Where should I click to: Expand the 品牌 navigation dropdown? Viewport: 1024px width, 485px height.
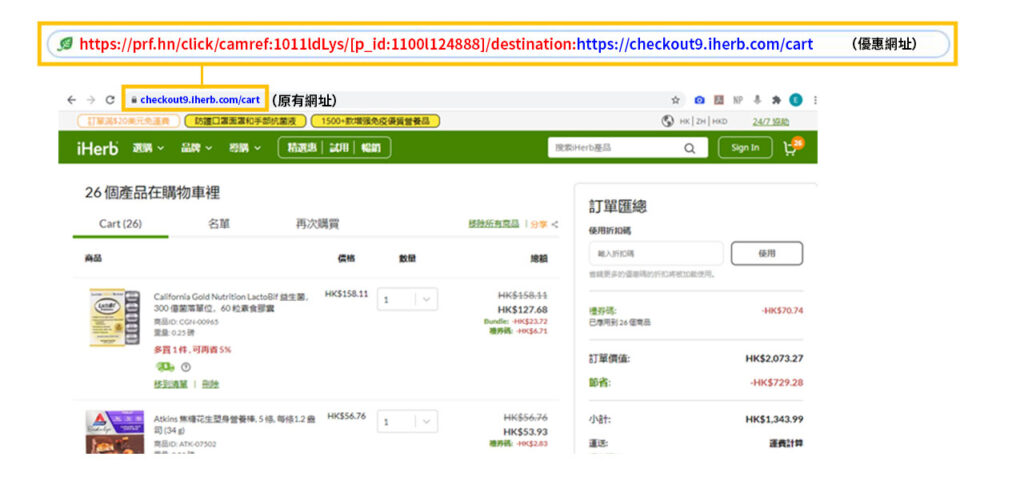coord(197,148)
